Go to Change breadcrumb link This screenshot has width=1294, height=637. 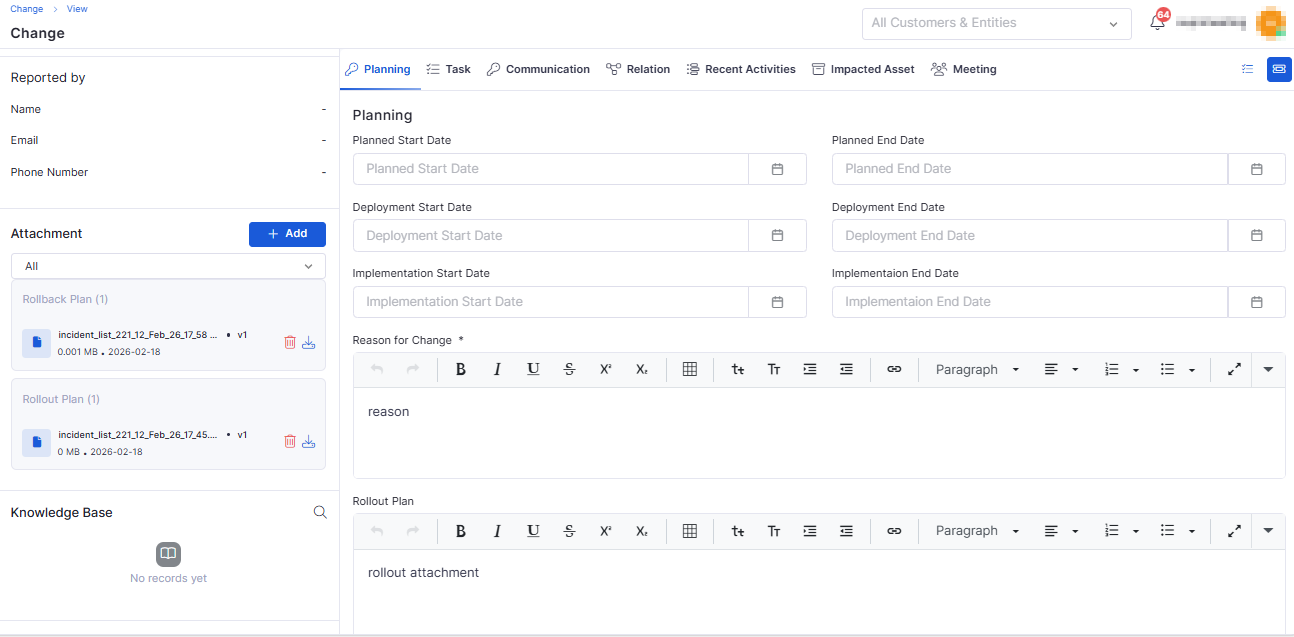(26, 9)
